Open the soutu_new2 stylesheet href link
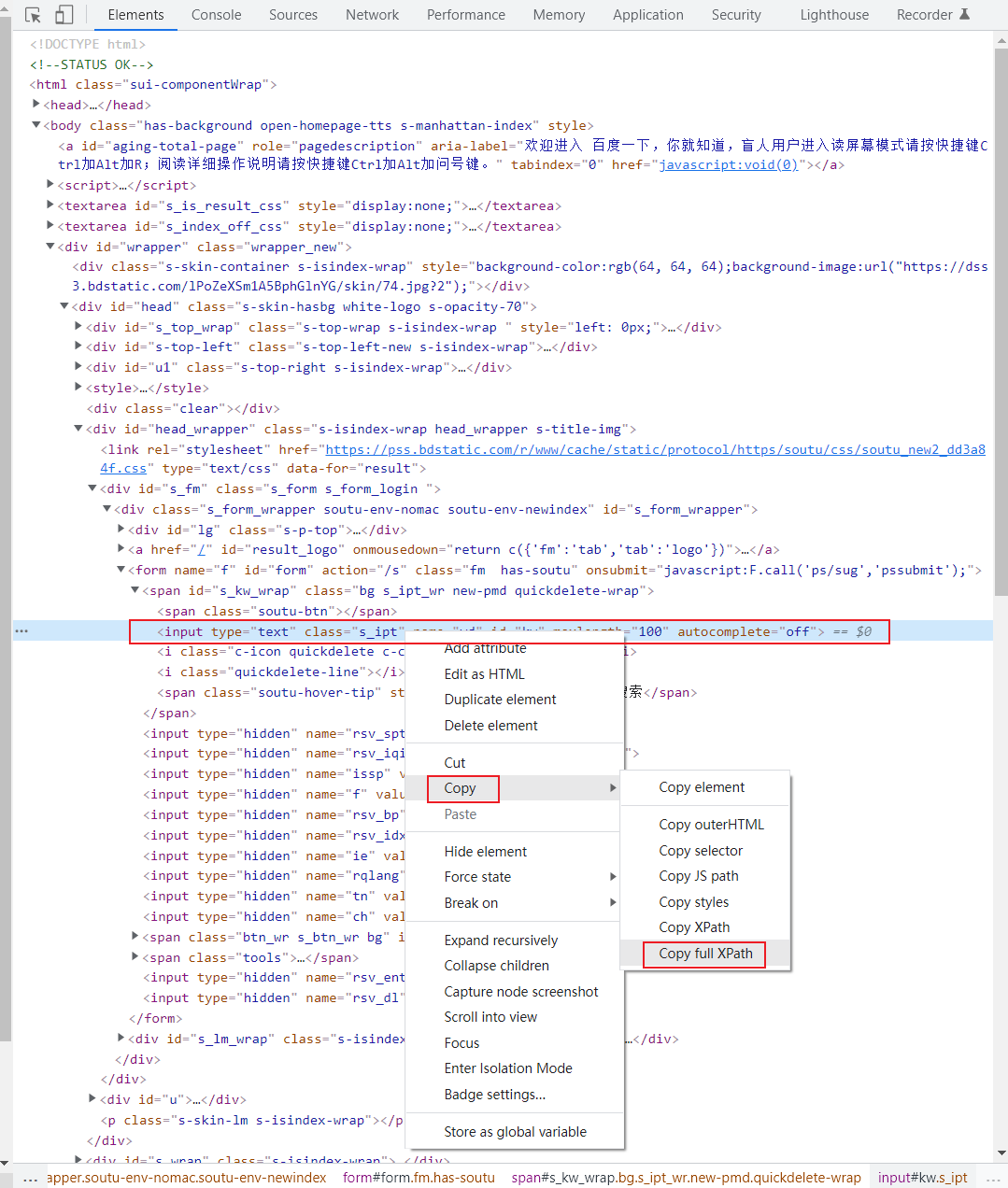Screen dimensions: 1008x1188 [x=655, y=449]
